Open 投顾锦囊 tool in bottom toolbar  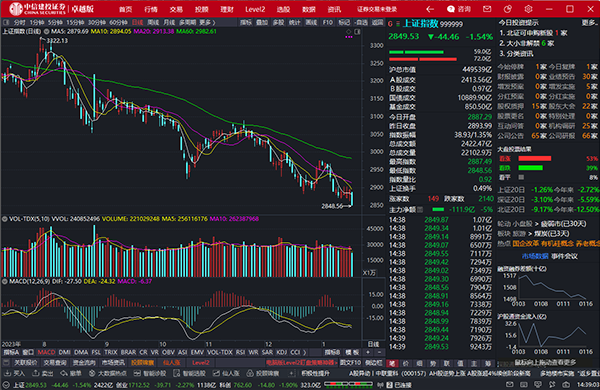263,373
